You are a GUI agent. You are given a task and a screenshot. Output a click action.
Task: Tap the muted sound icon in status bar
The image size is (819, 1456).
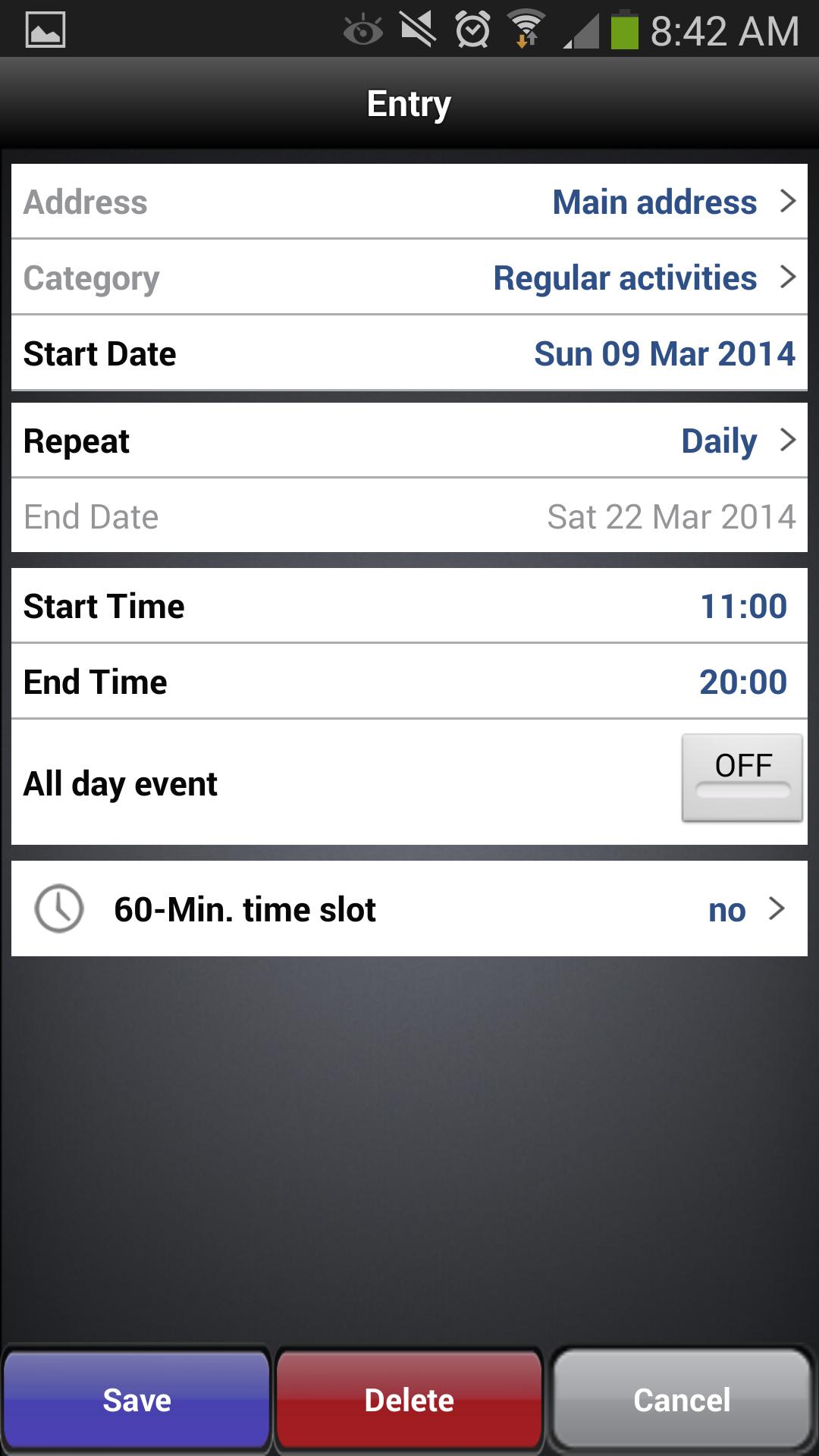pyautogui.click(x=418, y=29)
